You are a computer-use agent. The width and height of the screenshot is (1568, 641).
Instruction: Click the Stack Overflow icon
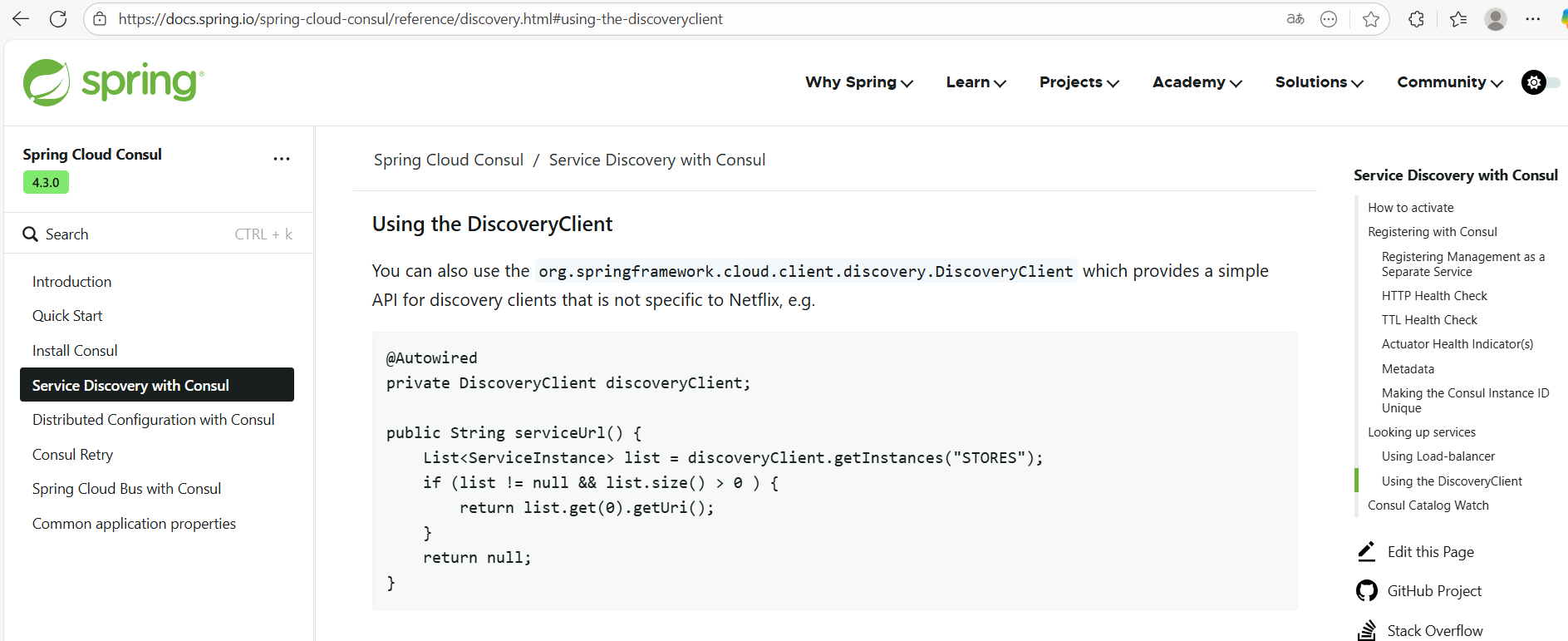click(x=1367, y=630)
